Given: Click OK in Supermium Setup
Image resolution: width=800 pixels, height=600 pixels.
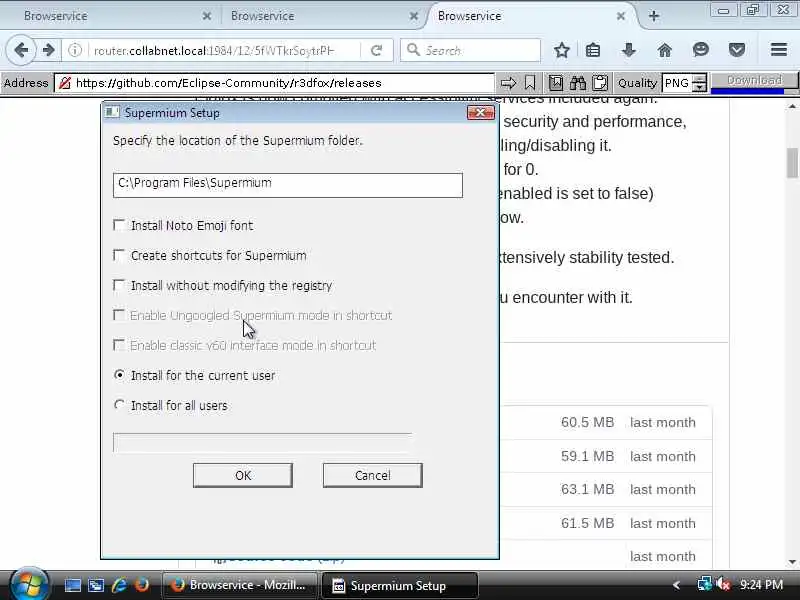Looking at the screenshot, I should point(243,475).
